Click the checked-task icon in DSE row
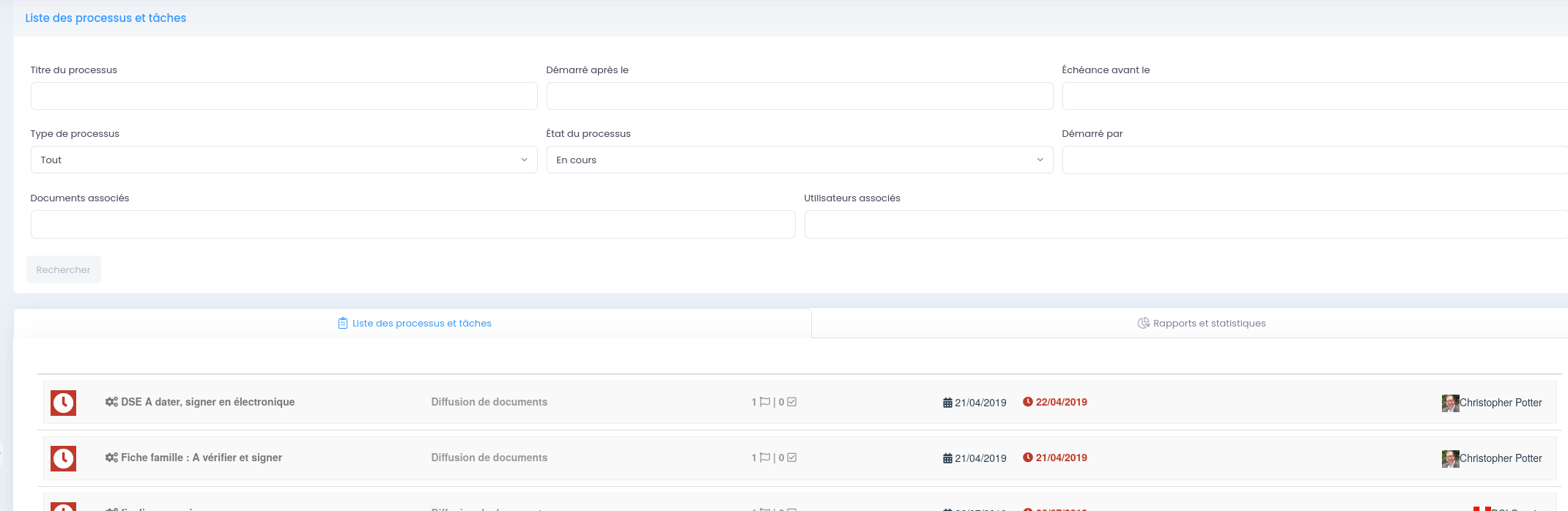The image size is (1568, 511). 791,402
